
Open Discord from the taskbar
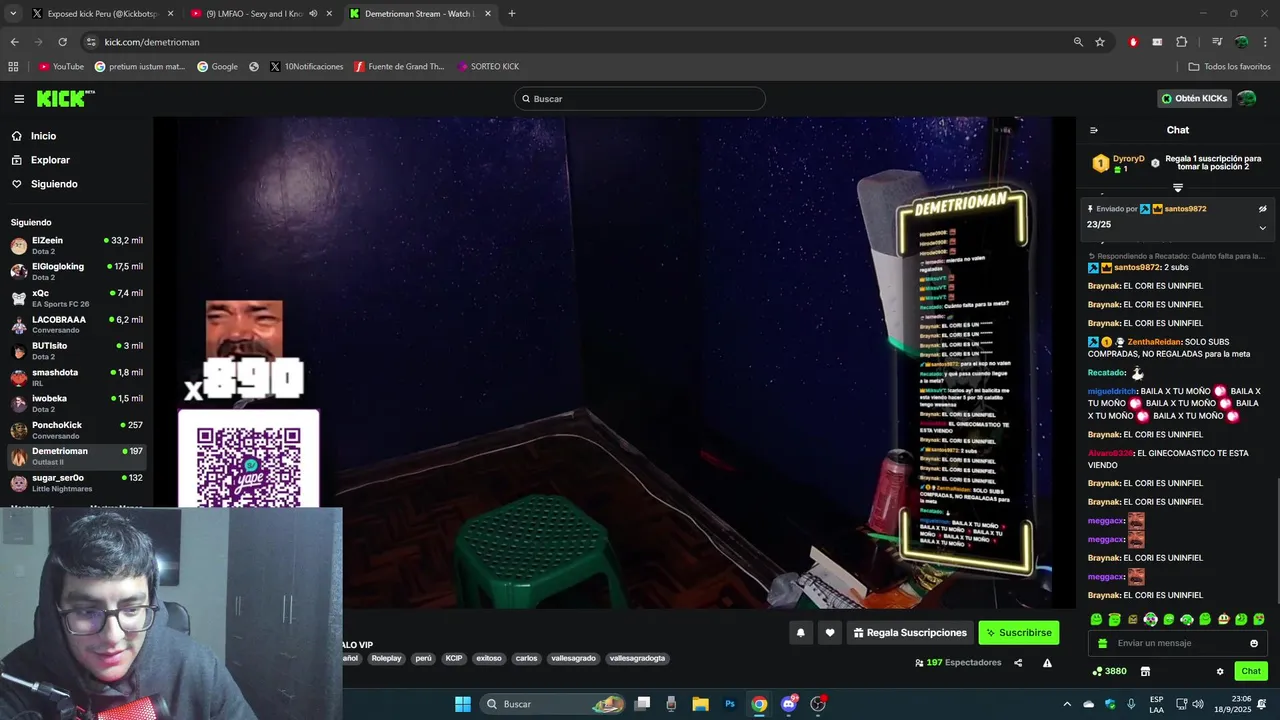789,704
